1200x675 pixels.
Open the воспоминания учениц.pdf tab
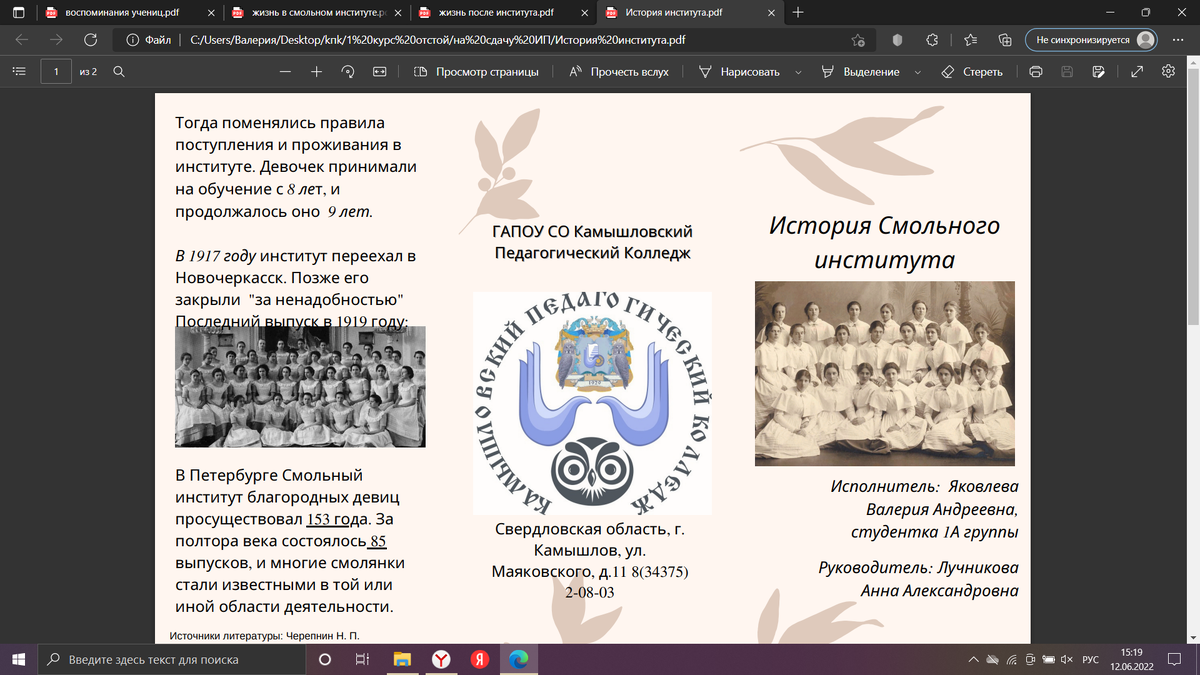click(120, 14)
